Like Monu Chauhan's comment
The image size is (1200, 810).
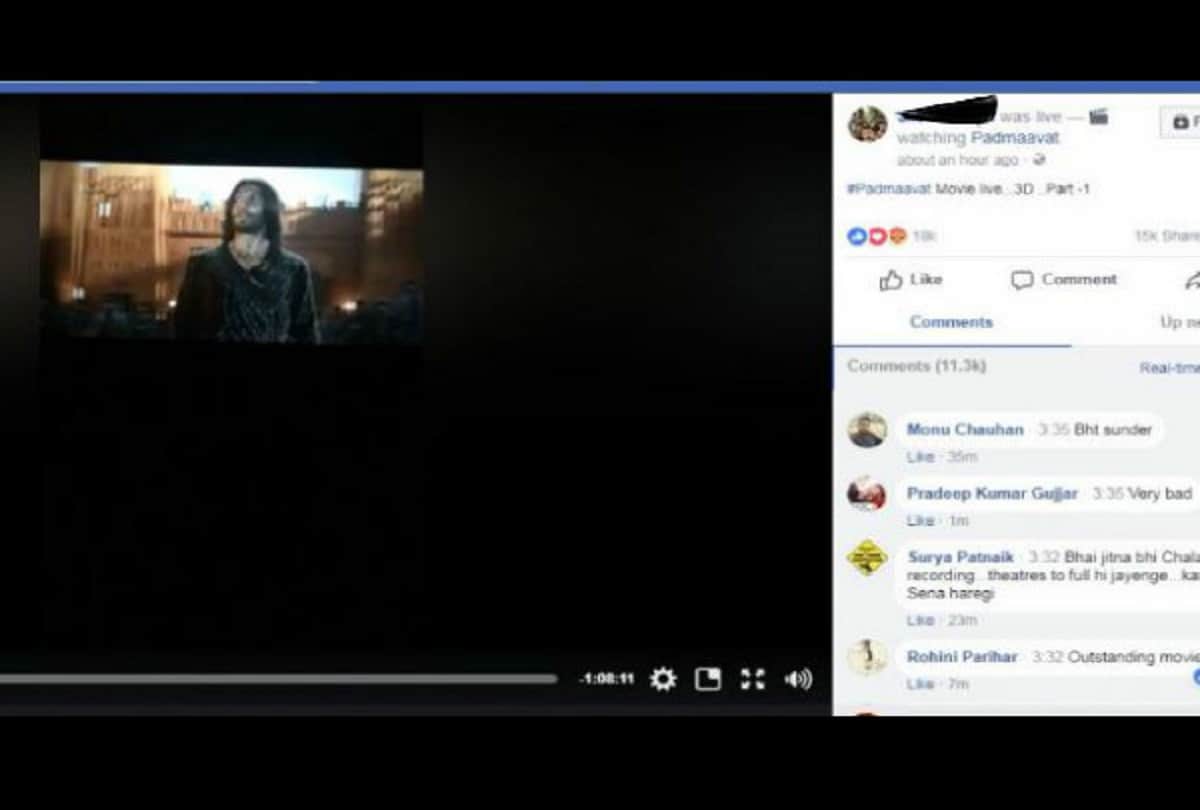tap(920, 457)
